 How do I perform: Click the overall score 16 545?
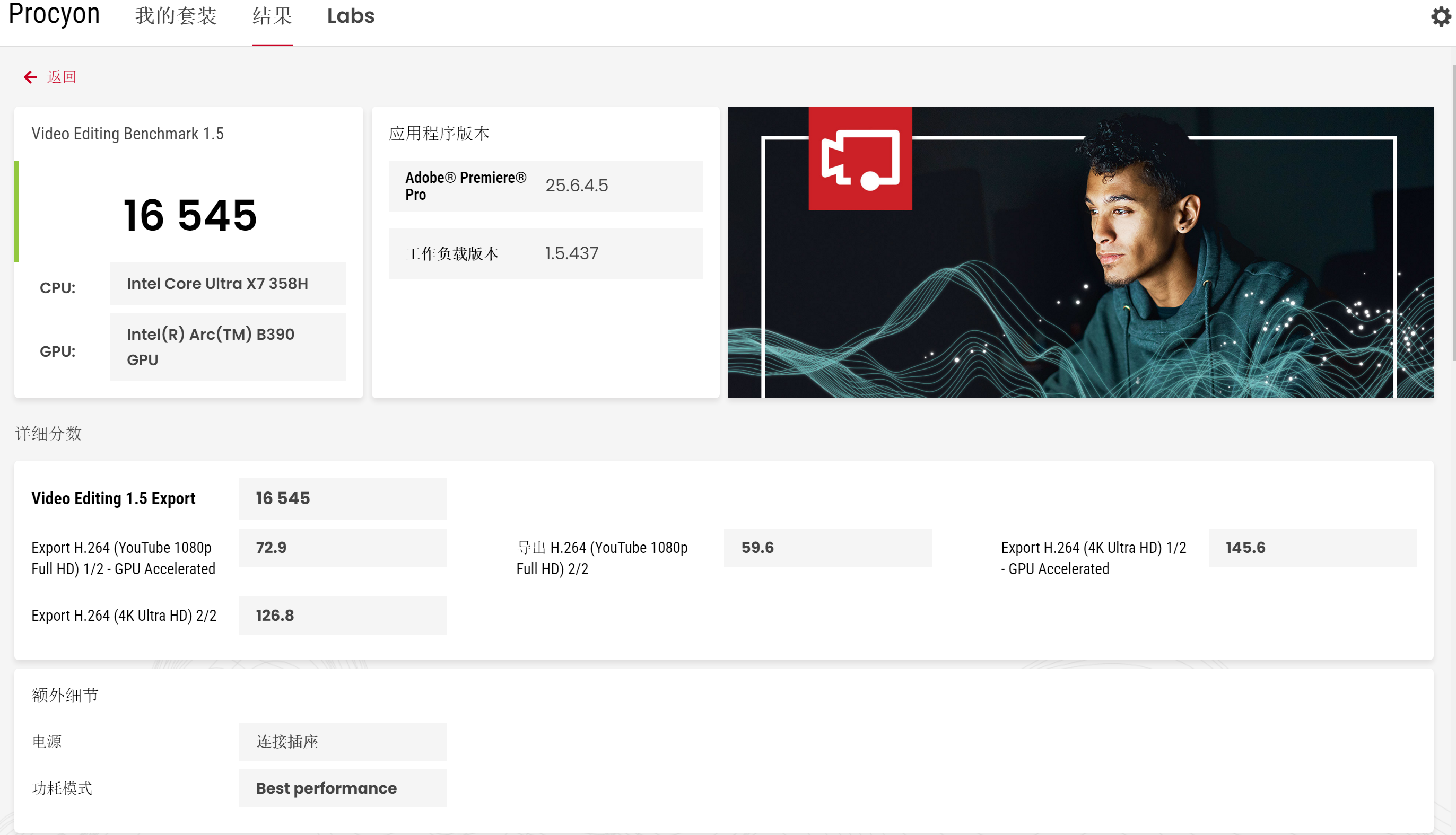tap(190, 215)
